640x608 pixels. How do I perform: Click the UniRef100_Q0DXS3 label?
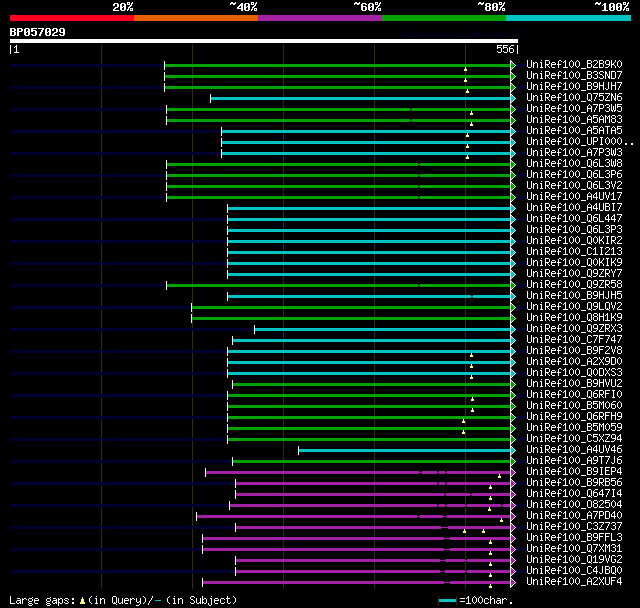(x=574, y=373)
